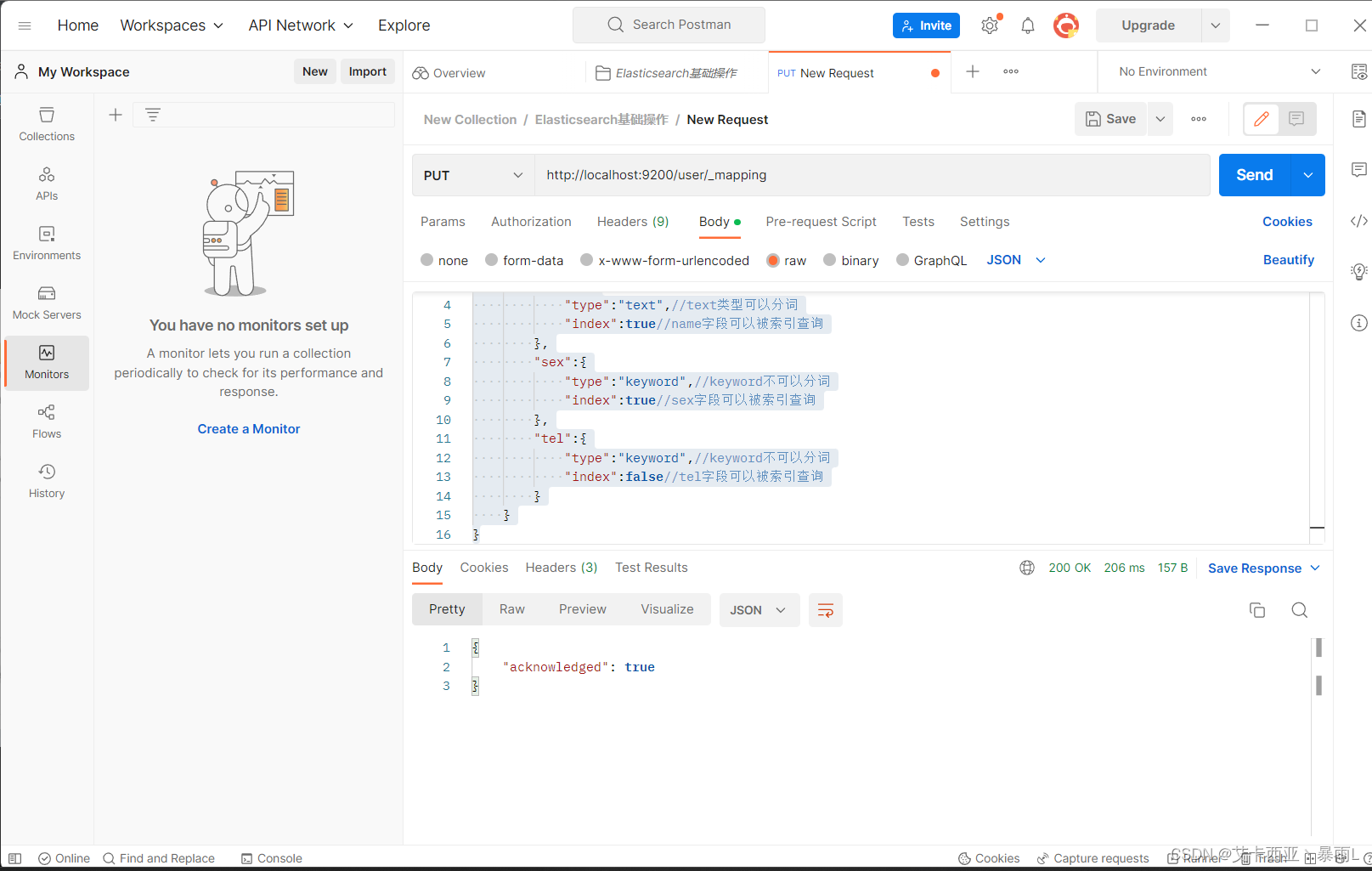Toggle response line wrap icon
The height and width of the screenshot is (871, 1372).
825,610
